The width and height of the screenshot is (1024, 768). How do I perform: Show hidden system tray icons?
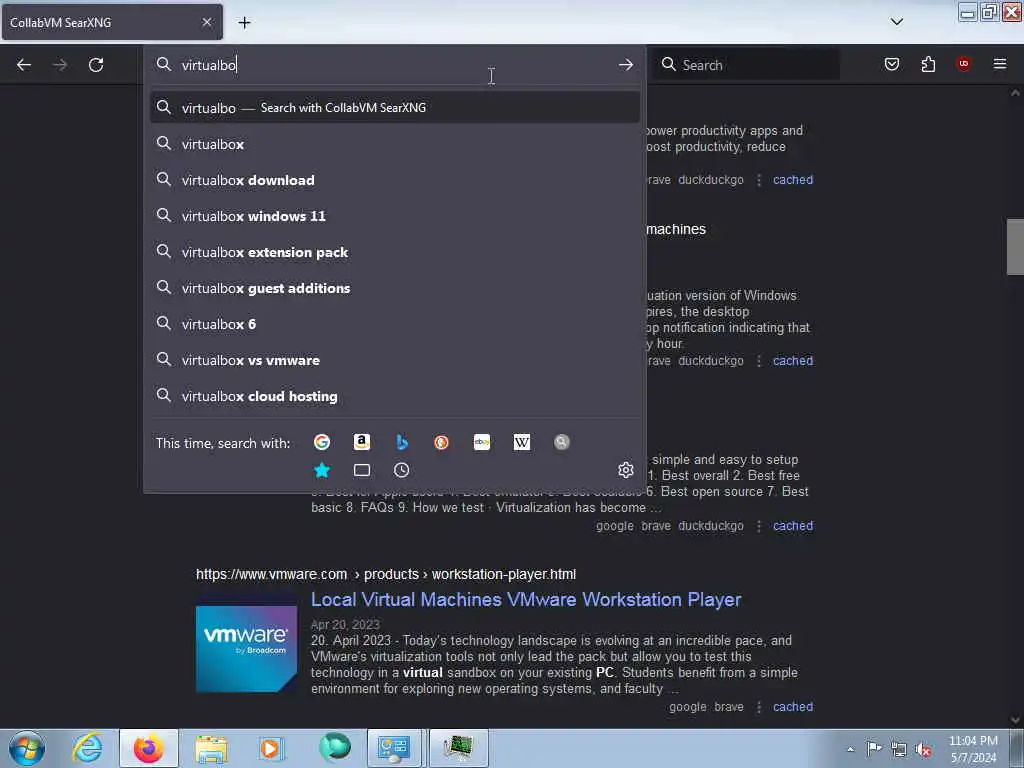tap(850, 750)
